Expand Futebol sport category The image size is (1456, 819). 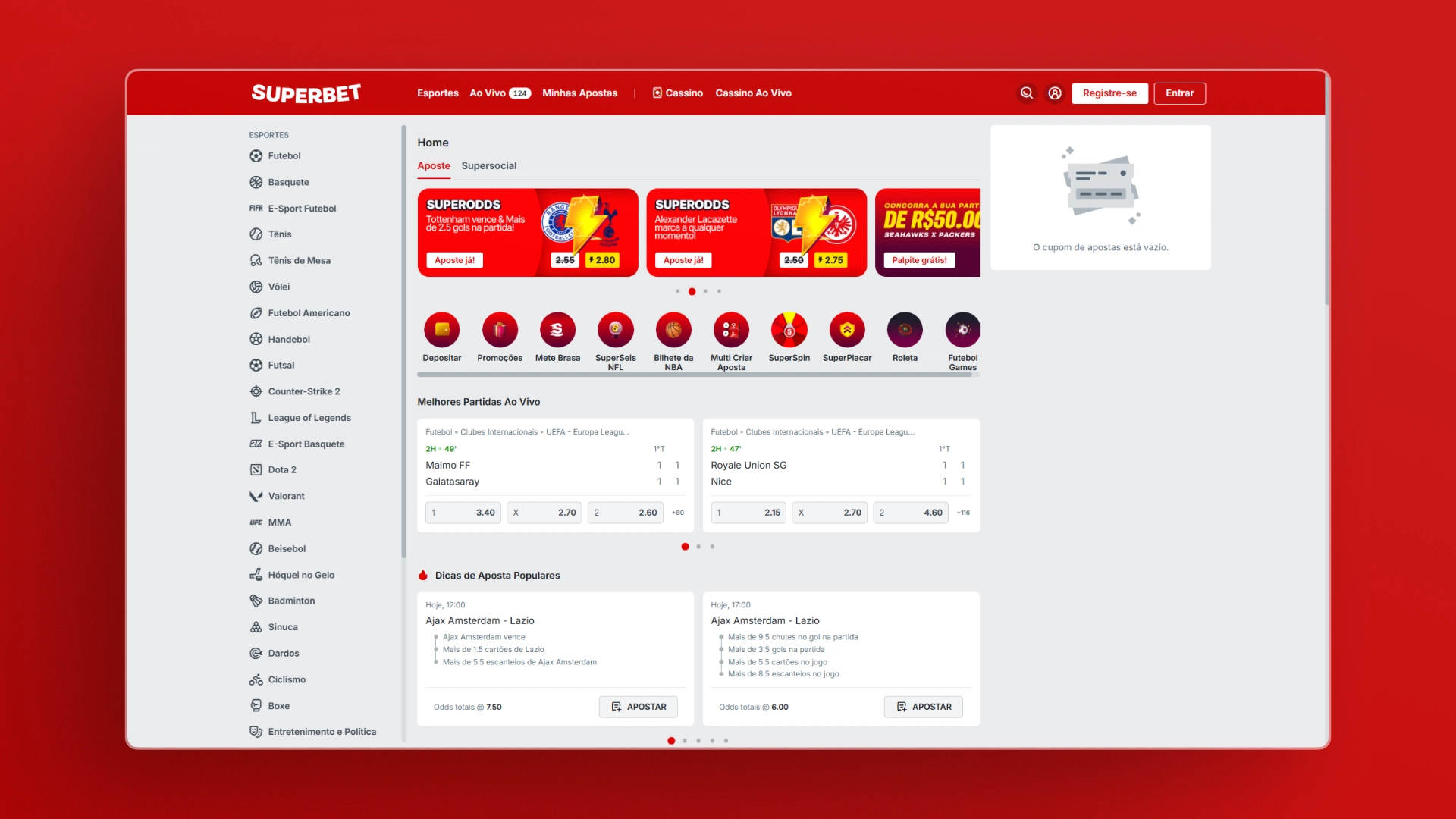(284, 155)
